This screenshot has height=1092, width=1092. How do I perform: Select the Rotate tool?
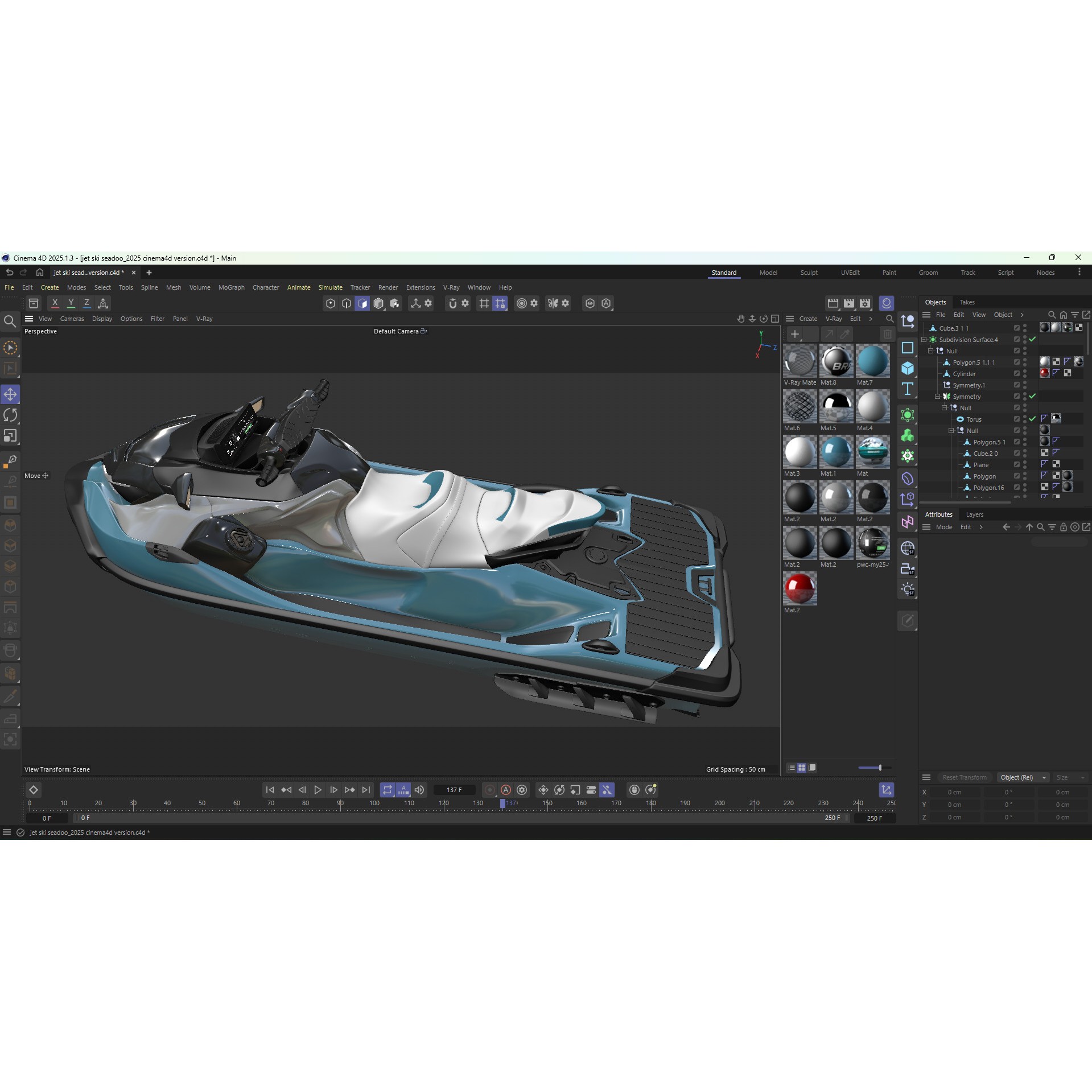pos(10,415)
